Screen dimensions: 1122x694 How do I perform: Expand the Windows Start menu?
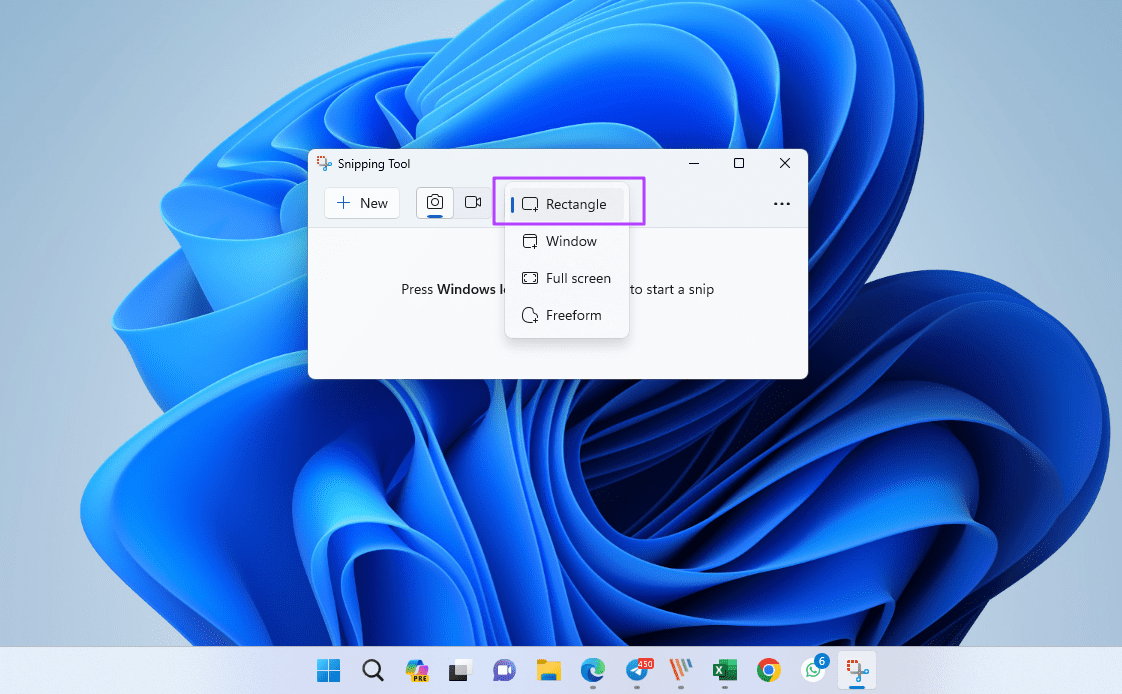[328, 670]
